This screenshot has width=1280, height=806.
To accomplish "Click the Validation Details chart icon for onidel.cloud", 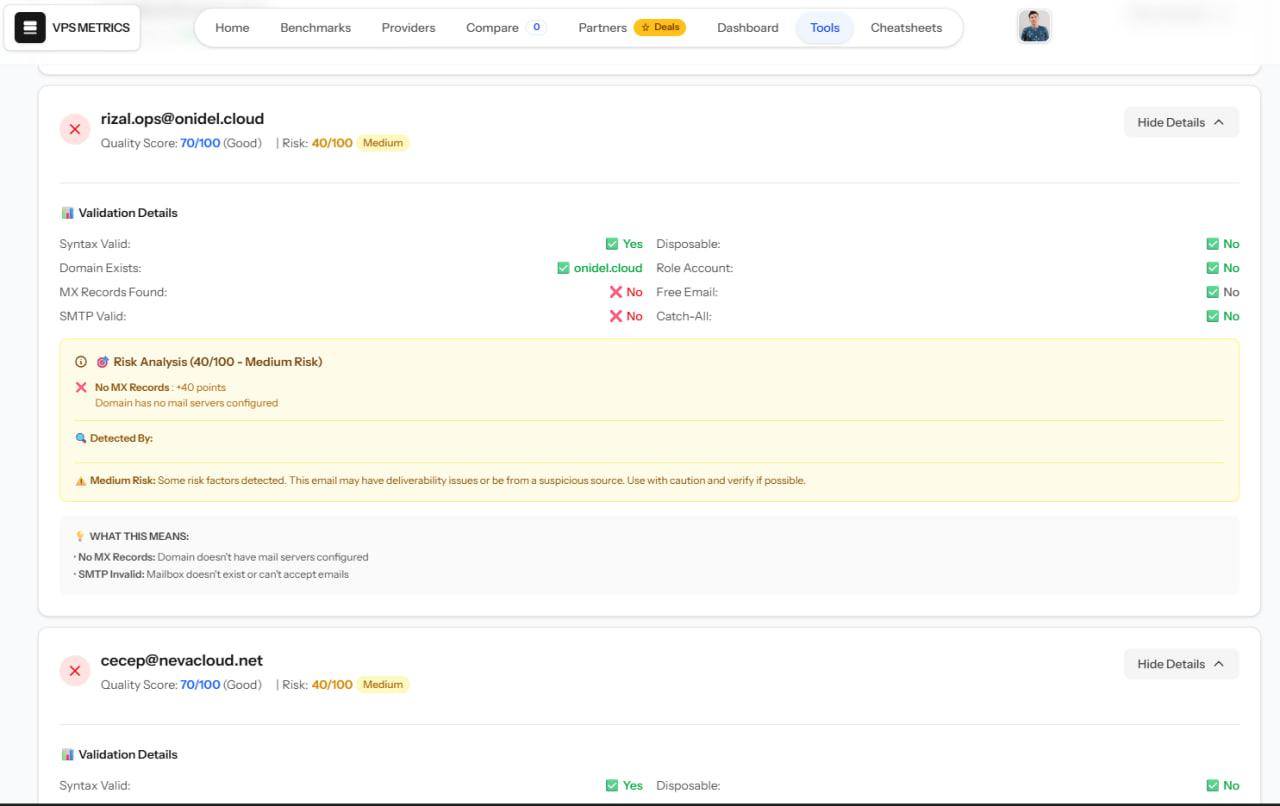I will click(x=67, y=213).
